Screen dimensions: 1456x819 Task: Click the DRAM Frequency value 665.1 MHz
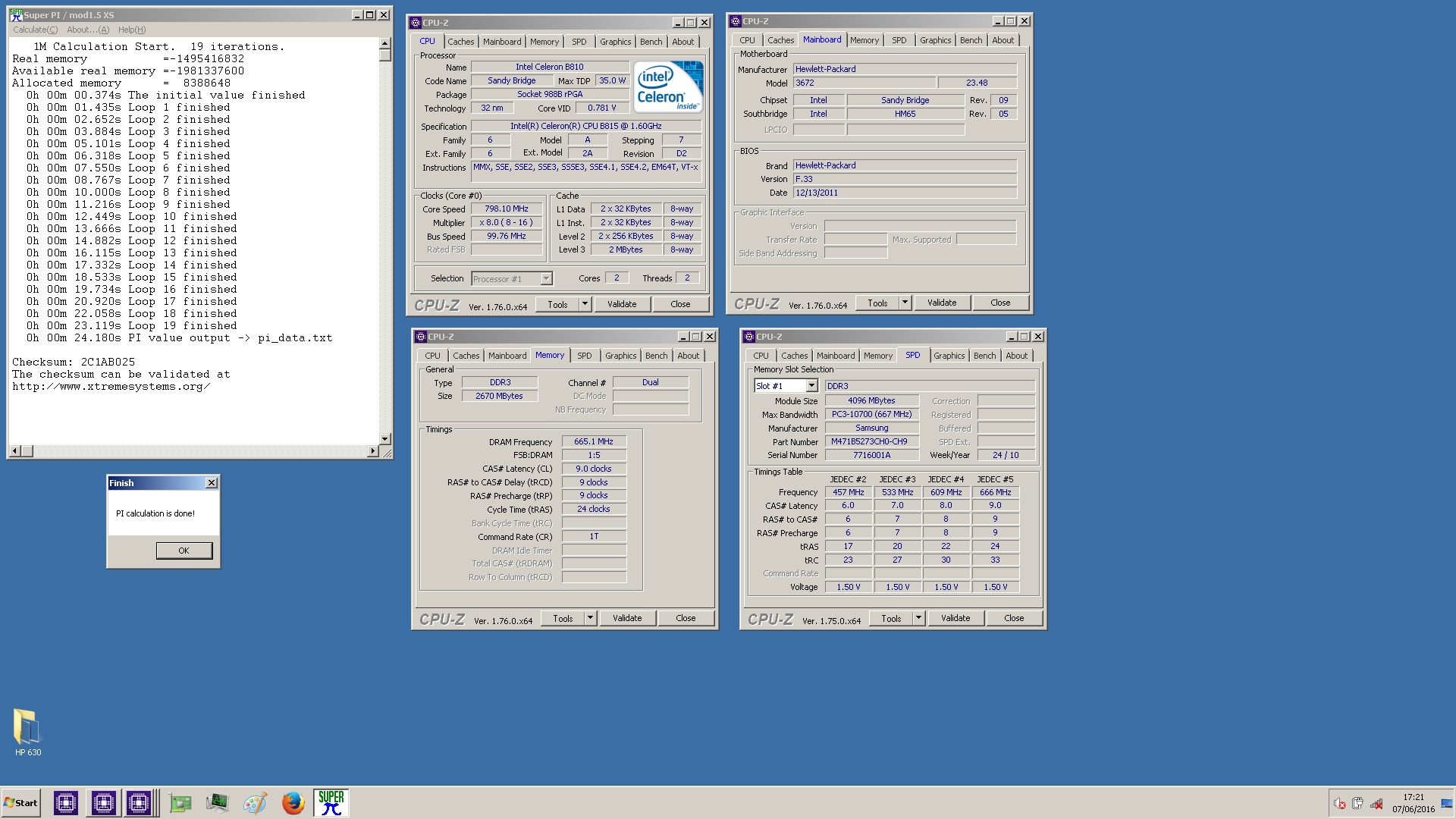point(594,441)
